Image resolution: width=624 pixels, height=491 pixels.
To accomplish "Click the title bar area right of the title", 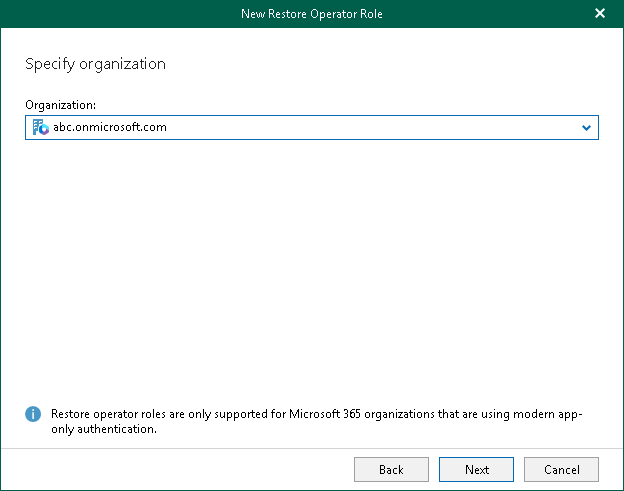I will coord(490,14).
